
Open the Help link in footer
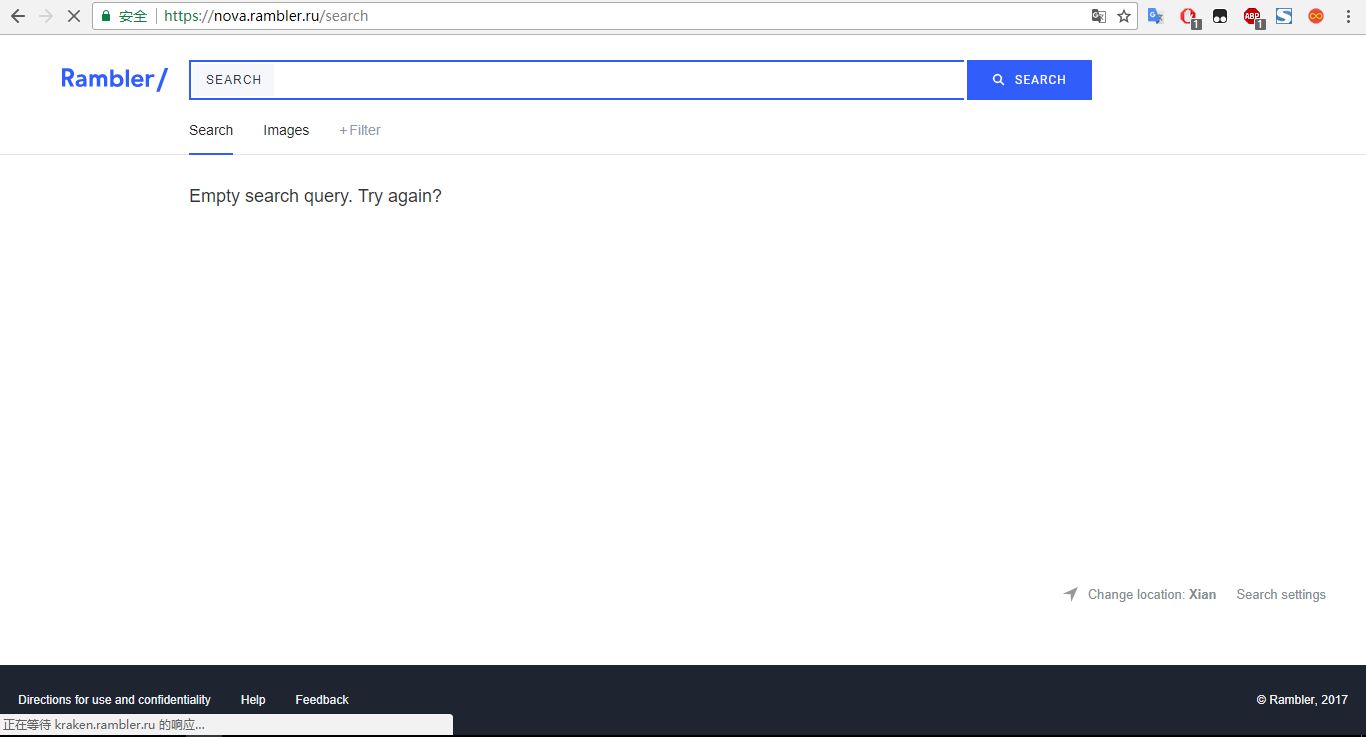253,700
